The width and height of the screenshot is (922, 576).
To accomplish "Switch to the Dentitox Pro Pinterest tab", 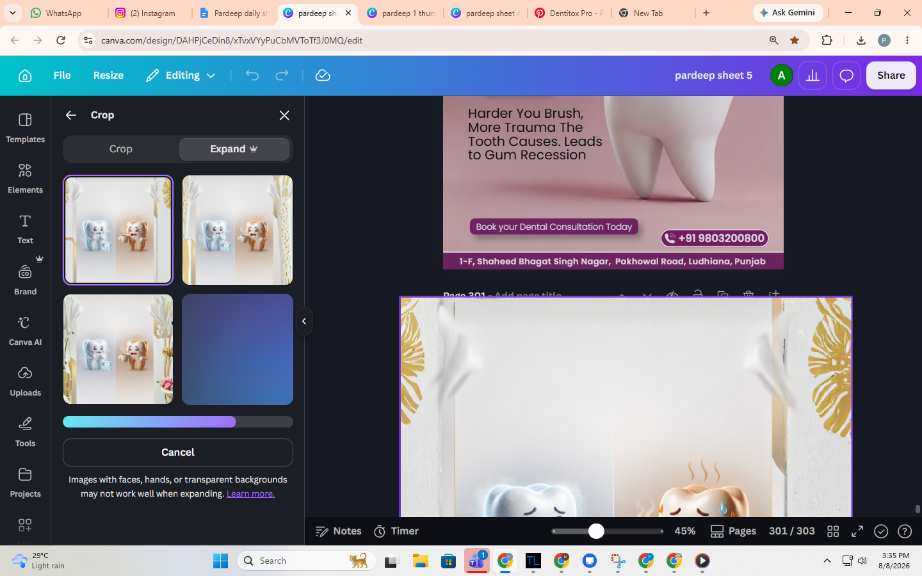I will (x=569, y=13).
